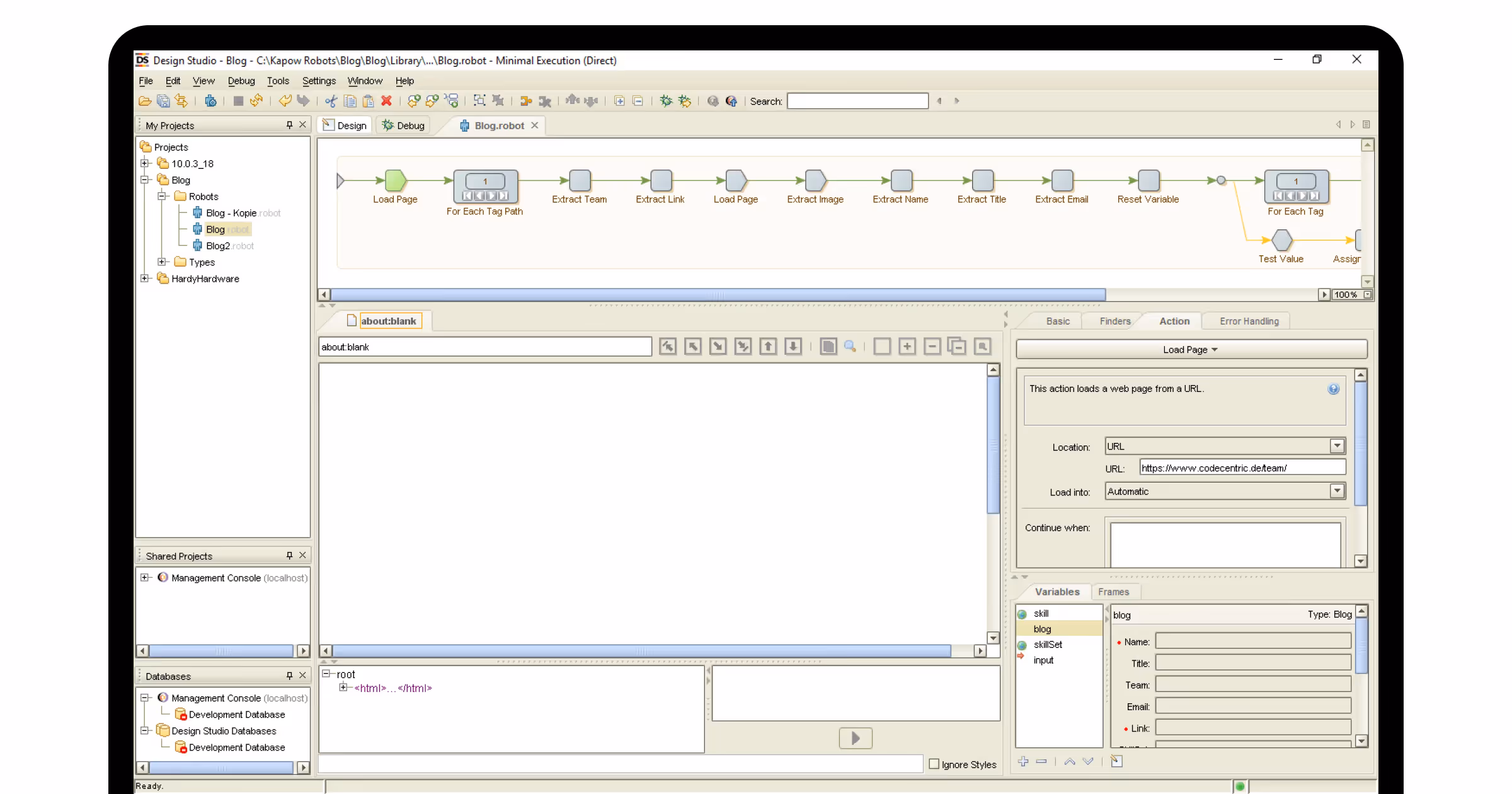Click the Undo arrow icon
The height and width of the screenshot is (794, 1512).
pyautogui.click(x=285, y=101)
